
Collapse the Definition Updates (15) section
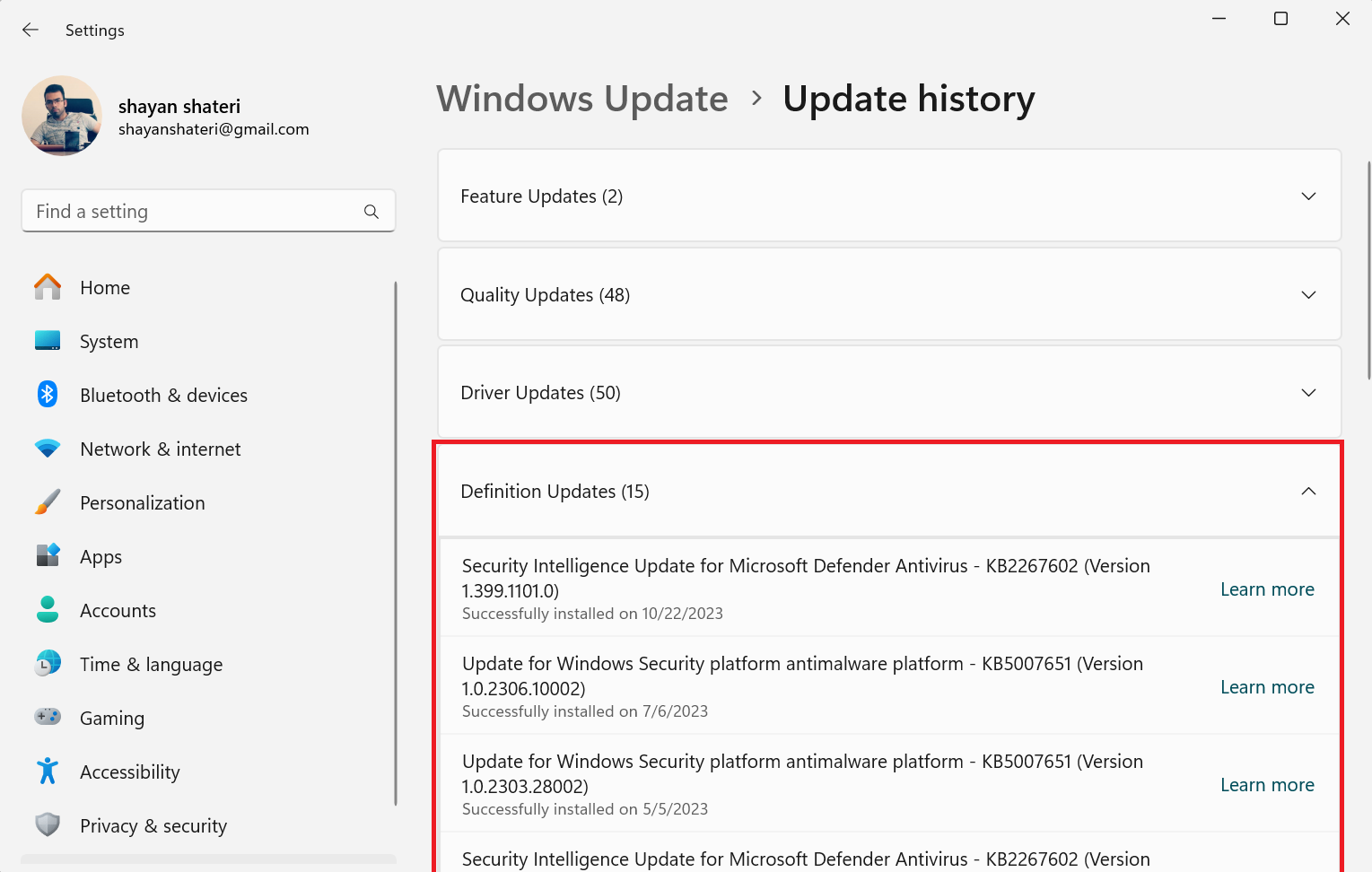[889, 491]
